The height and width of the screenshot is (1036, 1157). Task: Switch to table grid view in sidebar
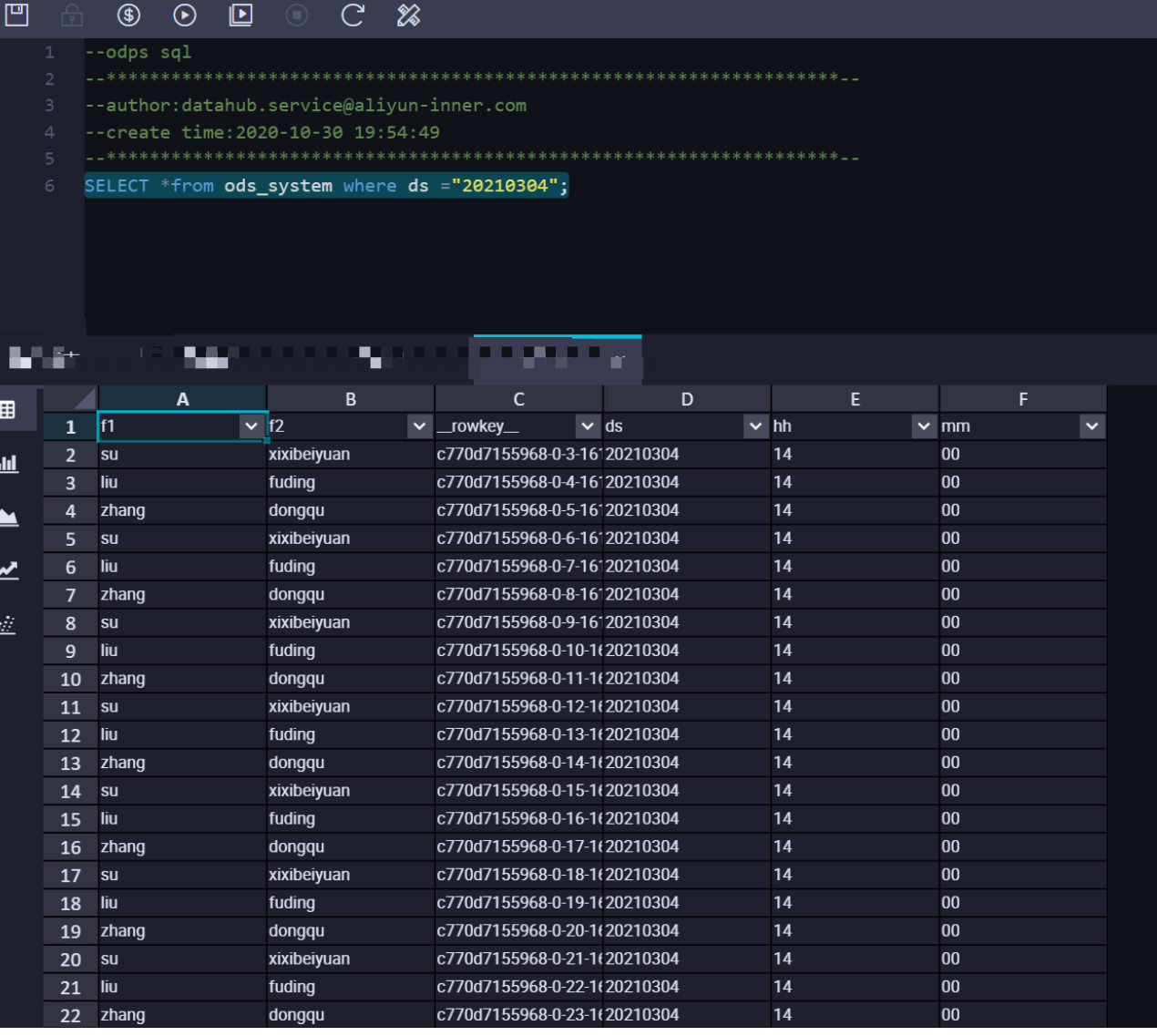coord(8,410)
